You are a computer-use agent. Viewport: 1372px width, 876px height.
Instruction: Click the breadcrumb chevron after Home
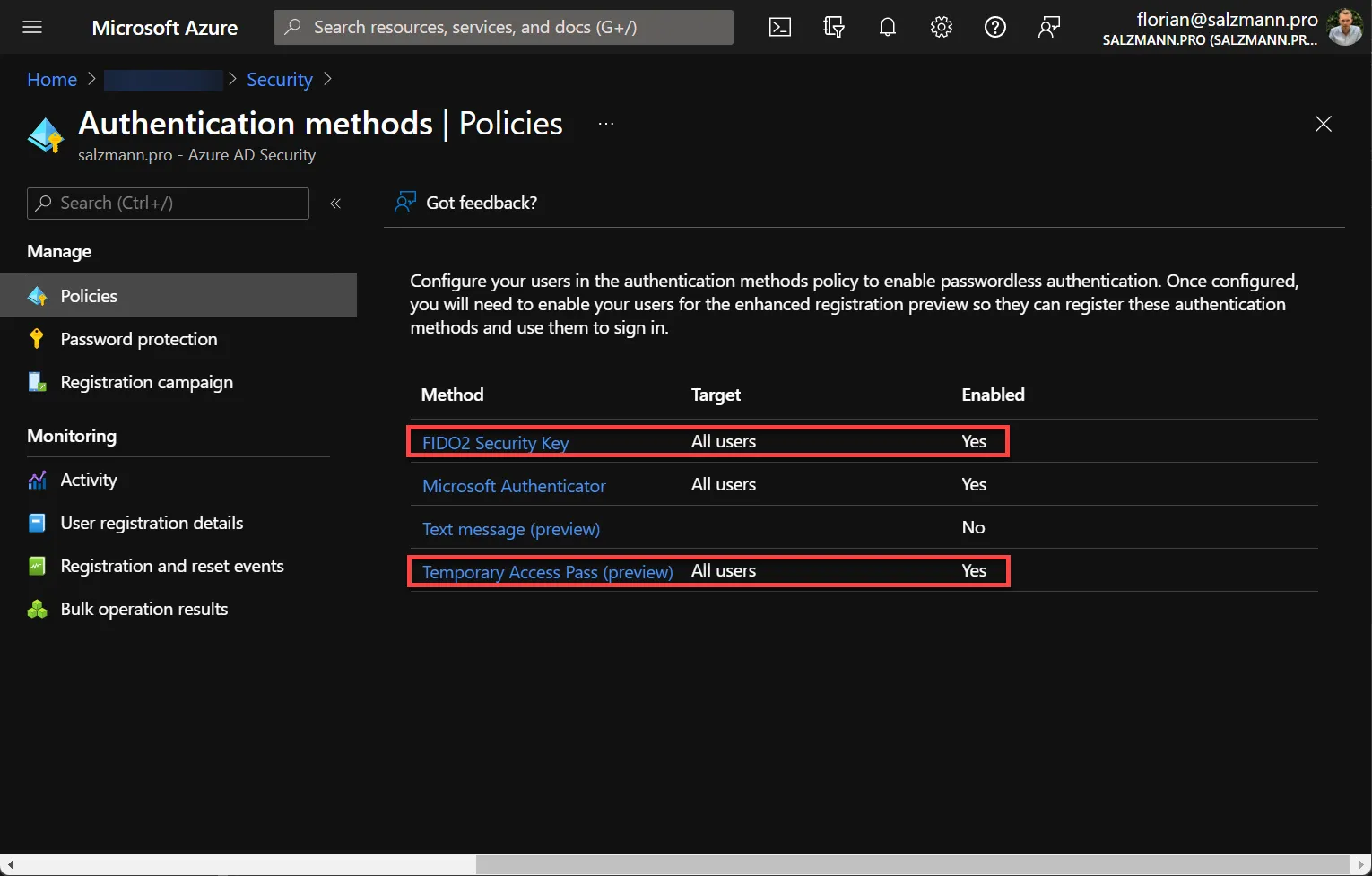[x=91, y=79]
